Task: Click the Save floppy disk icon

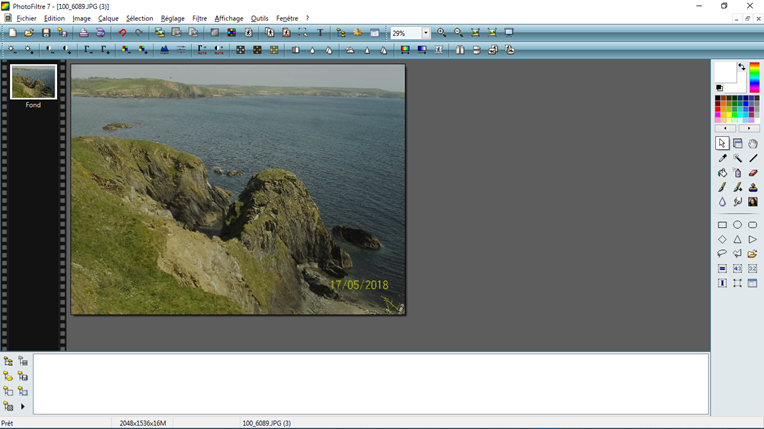Action: tap(46, 33)
